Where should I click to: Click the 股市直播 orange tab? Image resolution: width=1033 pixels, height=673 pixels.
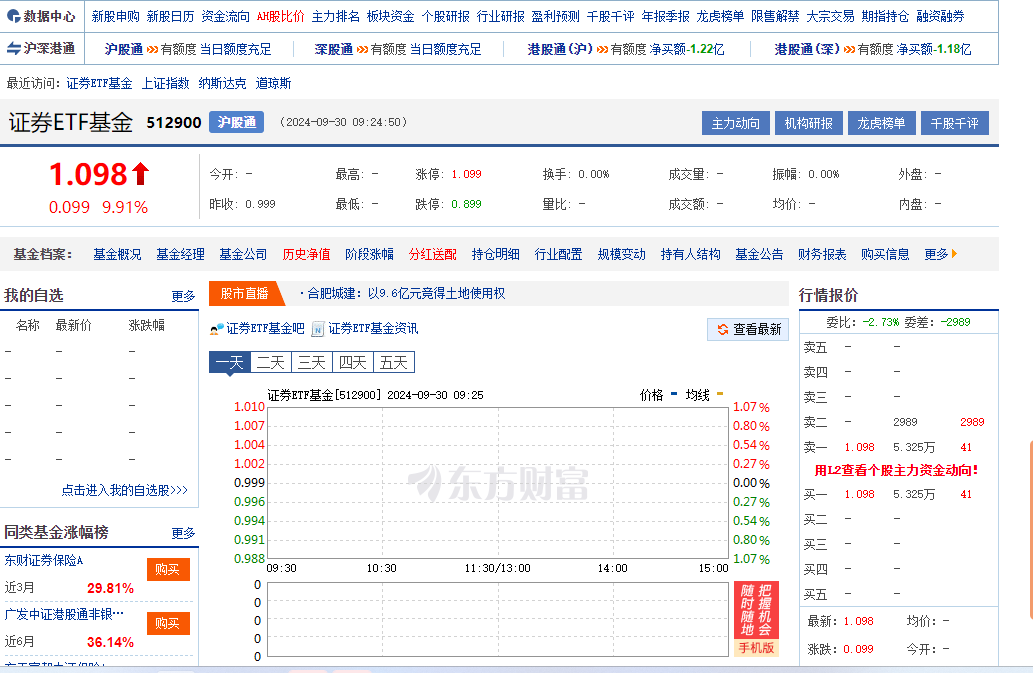(244, 294)
